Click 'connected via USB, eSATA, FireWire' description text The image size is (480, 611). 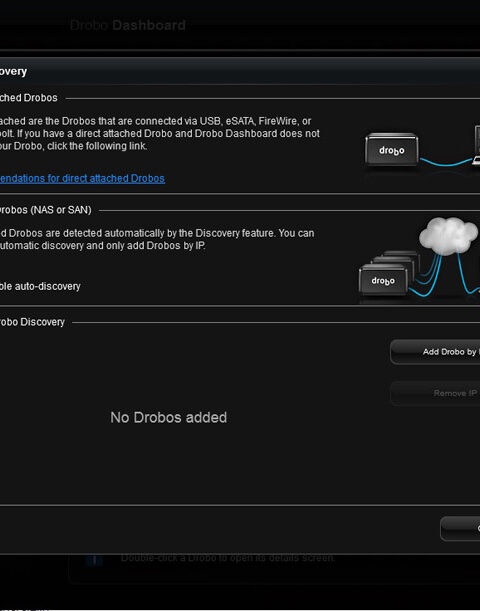click(x=214, y=121)
